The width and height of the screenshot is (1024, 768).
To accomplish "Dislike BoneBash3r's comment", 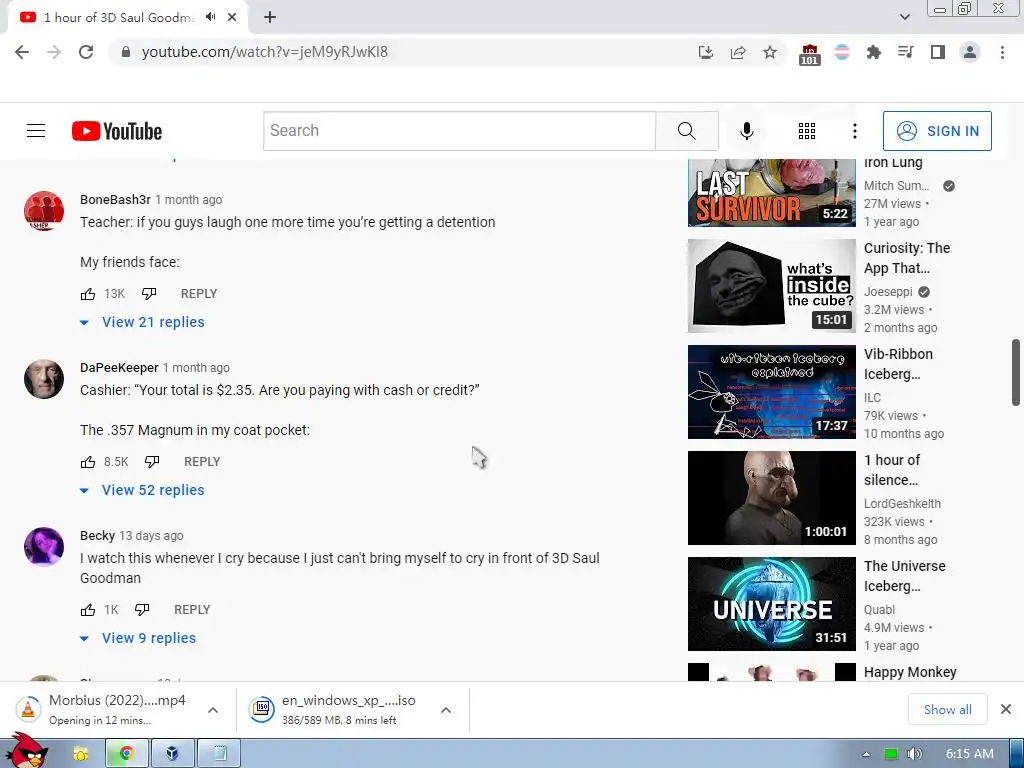I will (x=149, y=294).
